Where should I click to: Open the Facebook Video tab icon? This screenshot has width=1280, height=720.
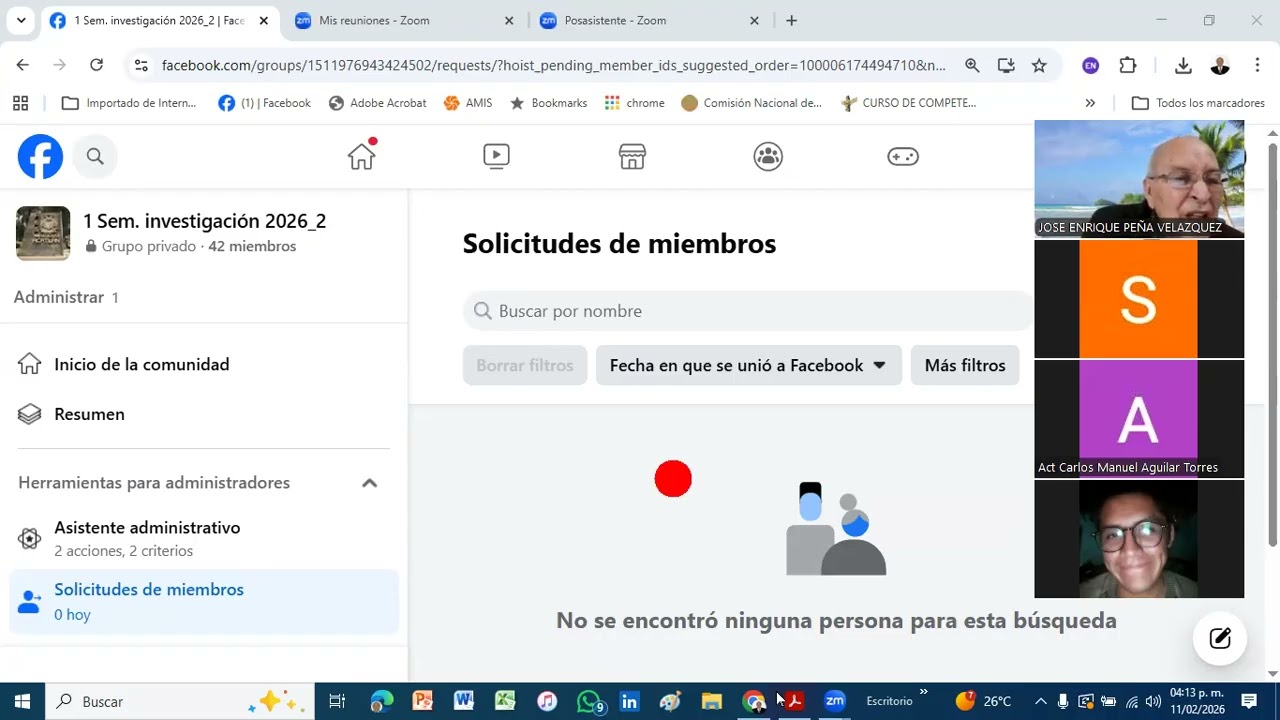pyautogui.click(x=496, y=156)
